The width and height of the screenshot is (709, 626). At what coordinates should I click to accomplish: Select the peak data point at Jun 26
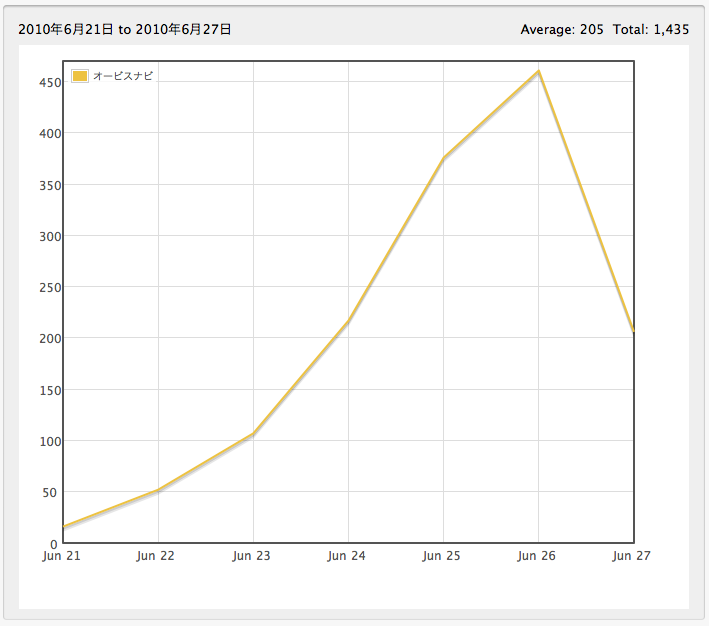539,71
